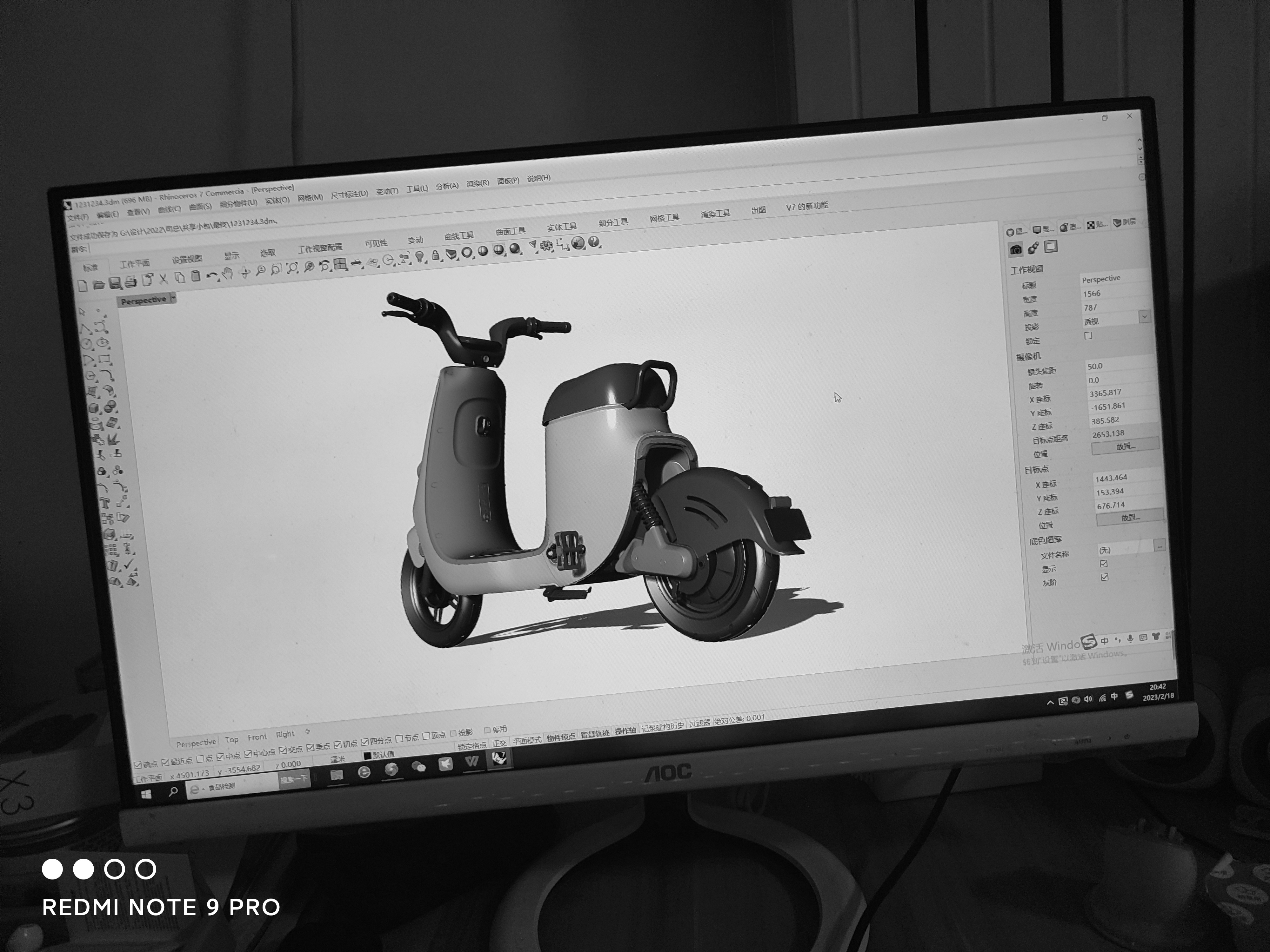This screenshot has height=952, width=1270.
Task: Open the four-viewport layout icon
Action: pyautogui.click(x=340, y=263)
